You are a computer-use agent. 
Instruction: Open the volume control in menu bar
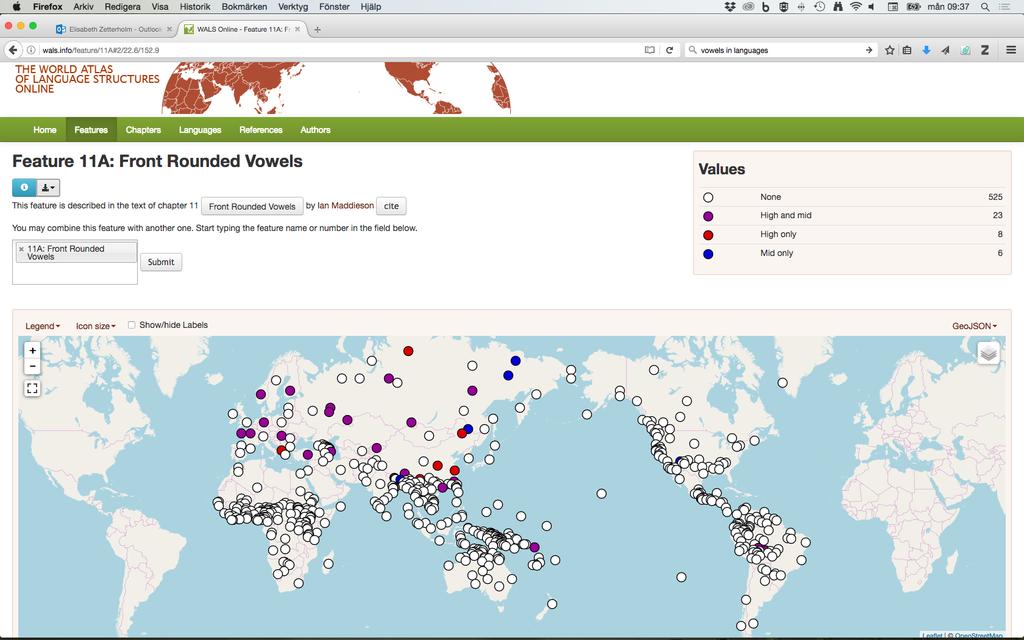(871, 7)
